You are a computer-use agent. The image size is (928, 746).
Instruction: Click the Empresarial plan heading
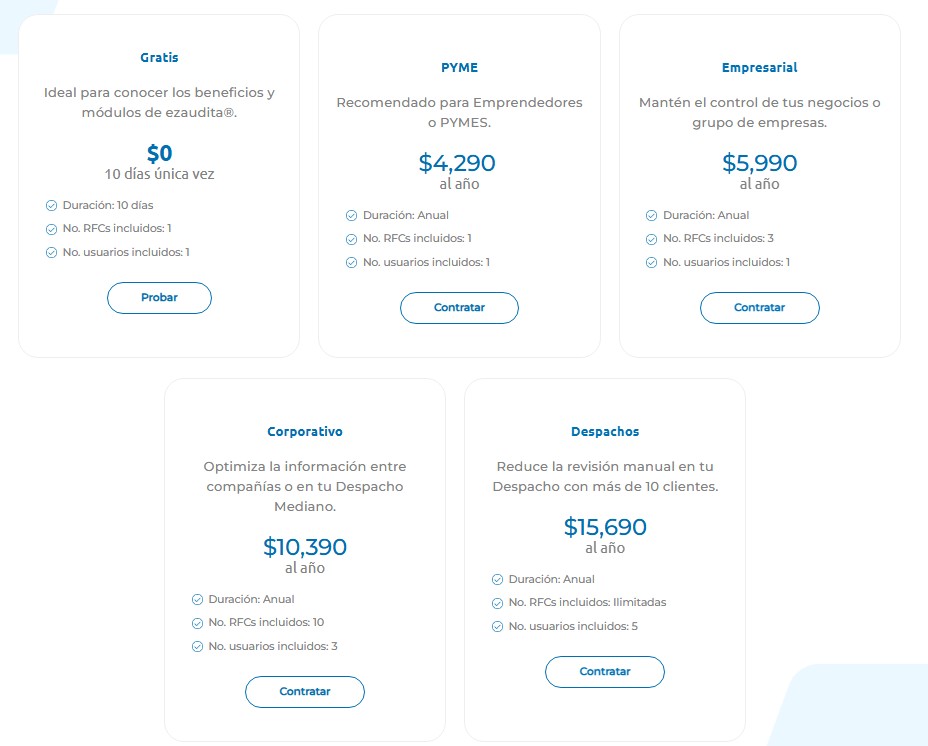coord(759,67)
